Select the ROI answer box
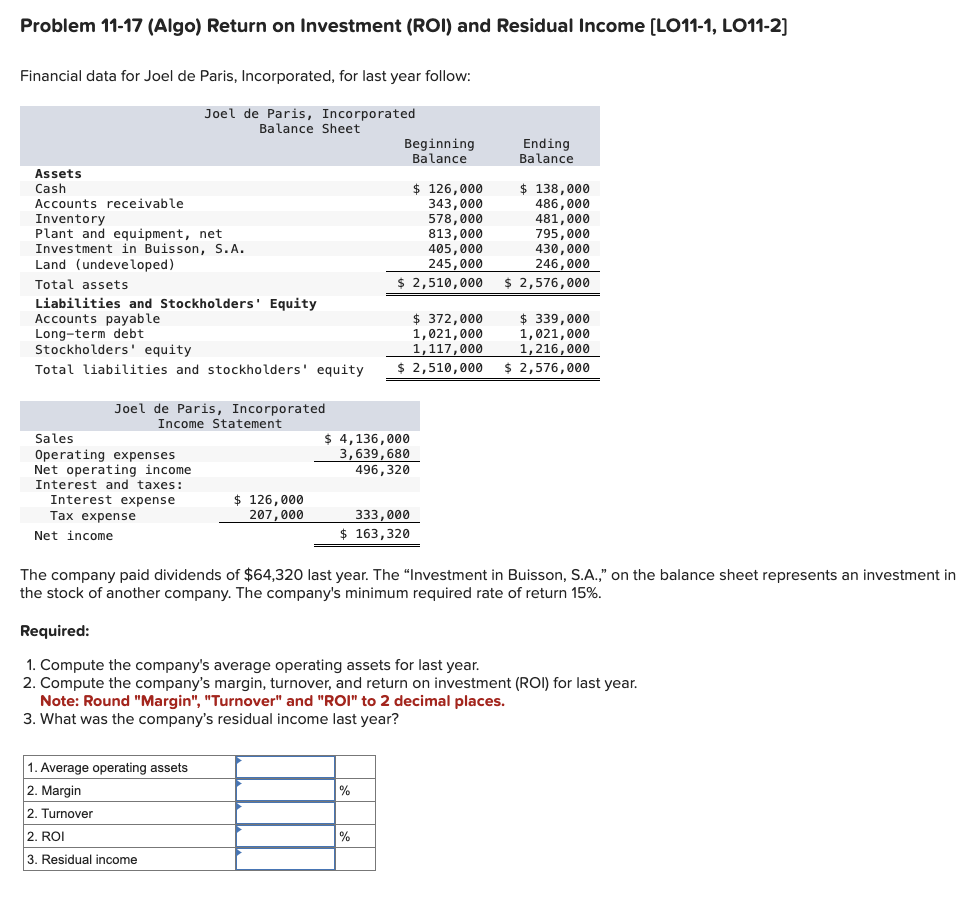This screenshot has width=973, height=899. pyautogui.click(x=285, y=836)
